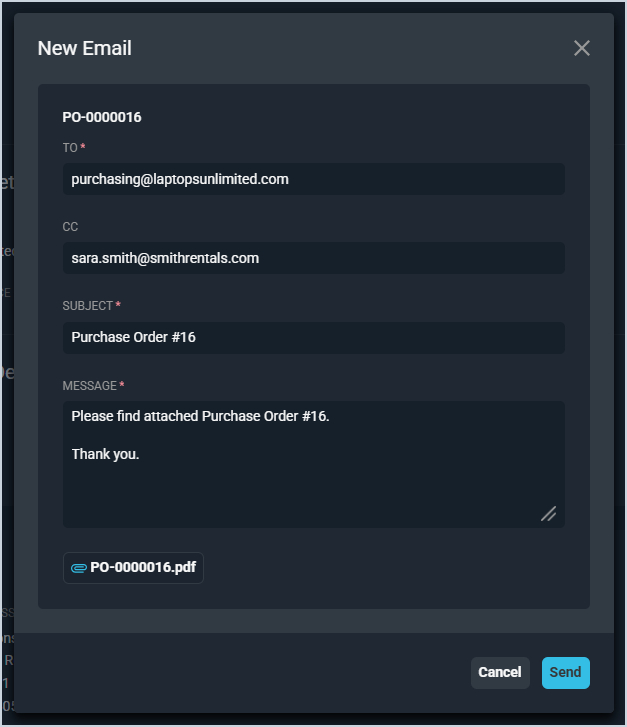Screen dimensions: 627x727
Task: Click the PO-0000016 heading text
Action: [102, 117]
